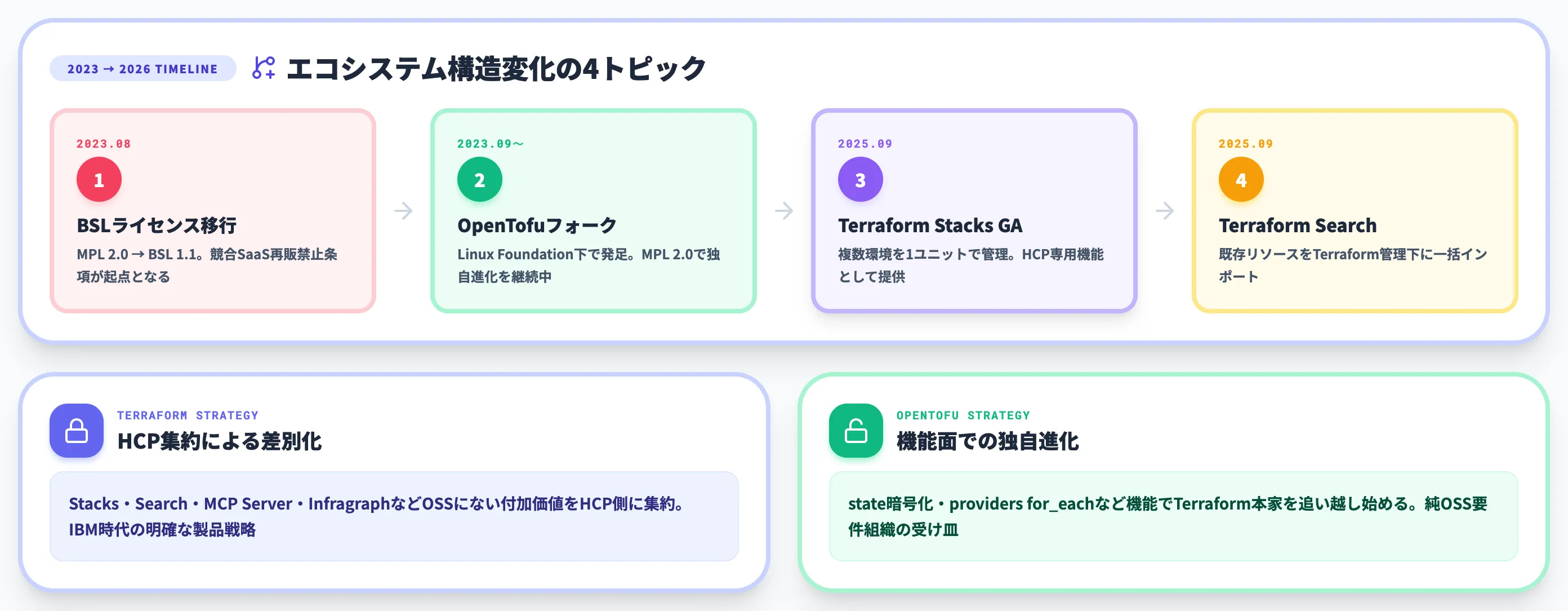Click the HCP集約による差別化 heading
This screenshot has width=1568, height=611.
(x=220, y=441)
